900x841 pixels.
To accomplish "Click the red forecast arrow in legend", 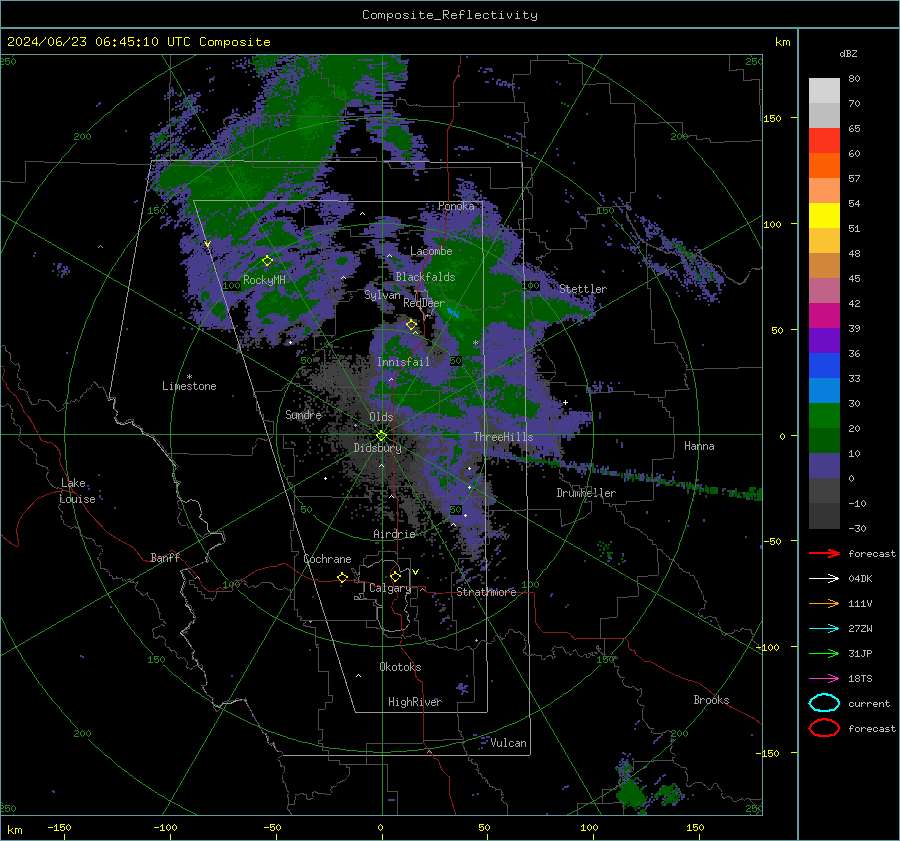I will click(824, 553).
